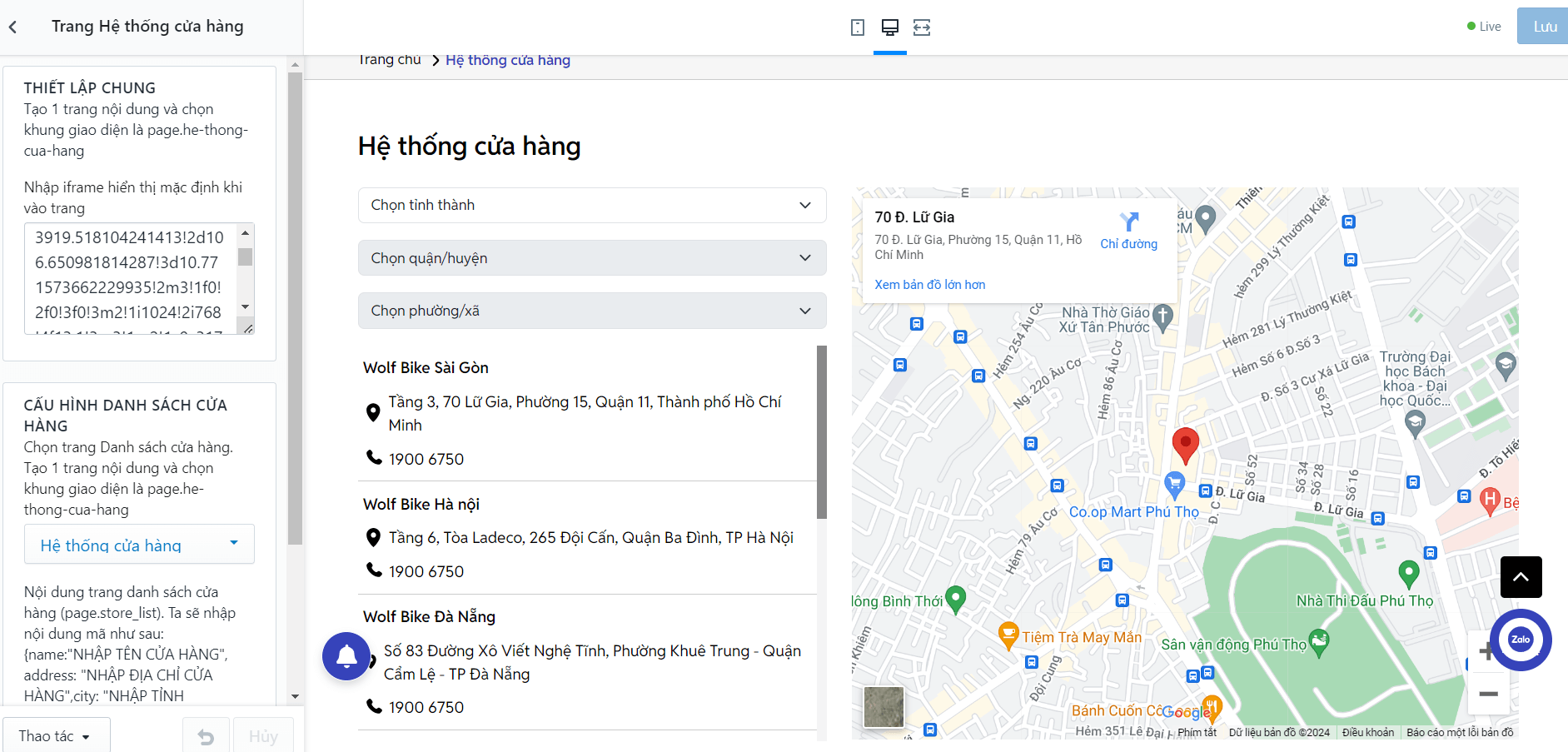Screen dimensions: 1568x752
Task: Click the store list scrollbar thumb
Action: coord(822,432)
